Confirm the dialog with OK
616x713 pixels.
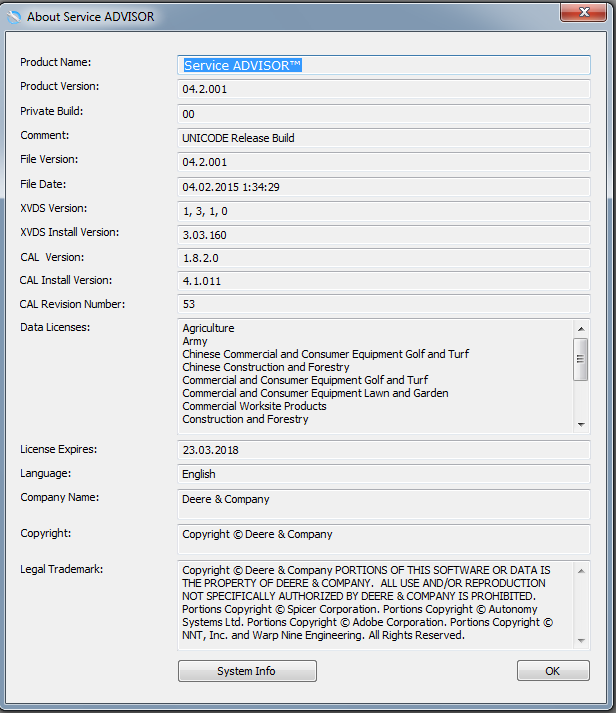pos(553,671)
